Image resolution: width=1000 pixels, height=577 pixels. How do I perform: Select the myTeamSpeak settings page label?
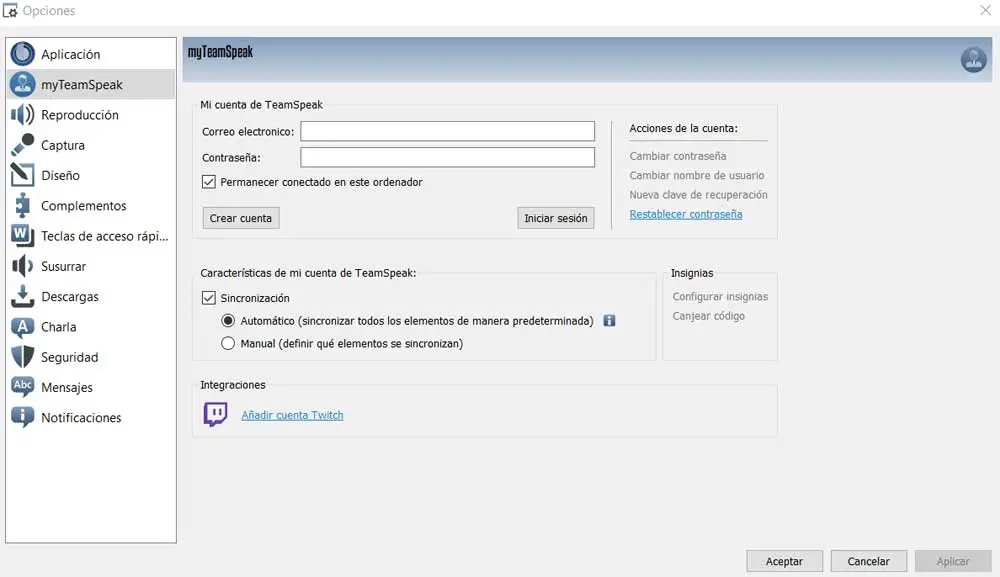tap(82, 84)
